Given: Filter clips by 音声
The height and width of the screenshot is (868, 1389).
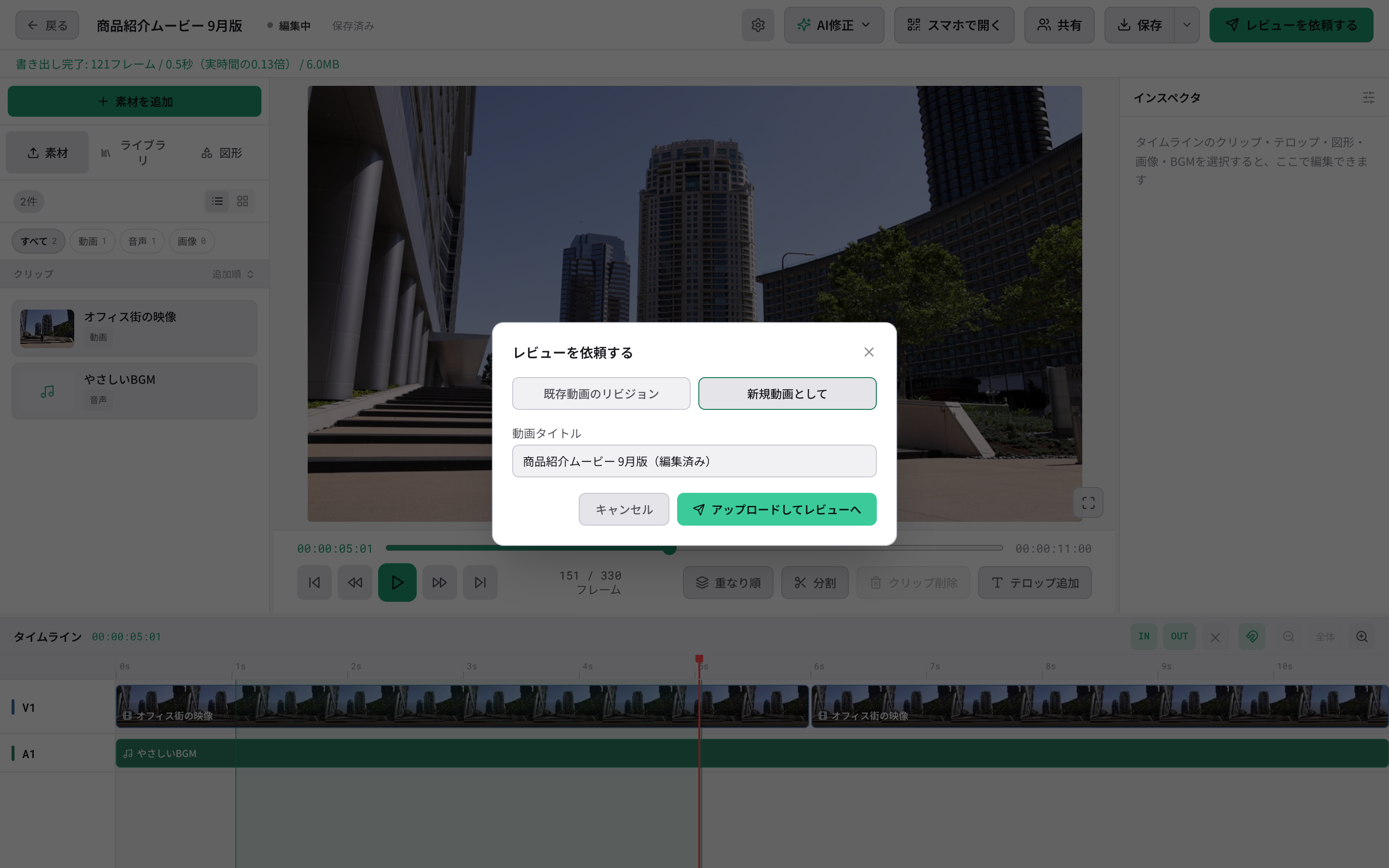Looking at the screenshot, I should 142,241.
